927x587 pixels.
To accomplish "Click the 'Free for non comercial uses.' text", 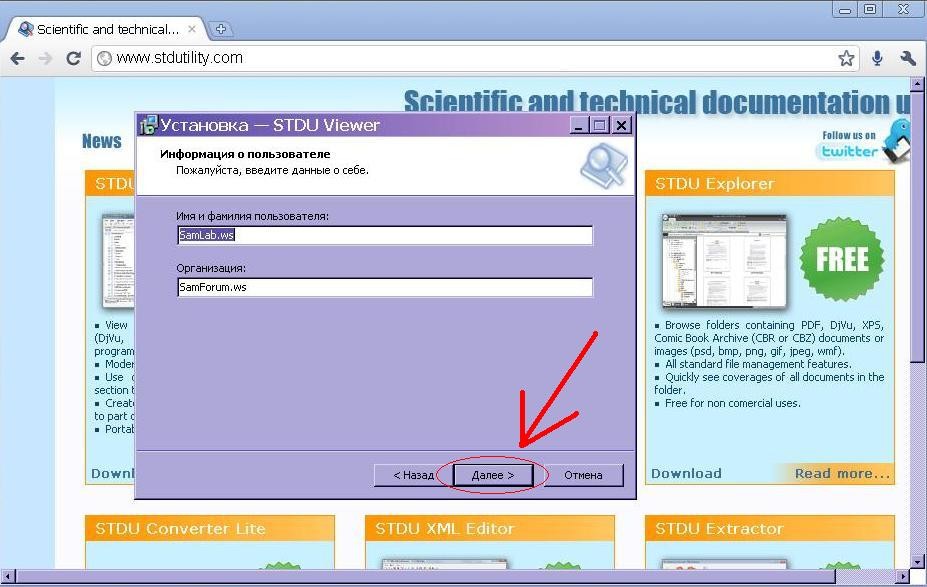I will click(x=732, y=403).
